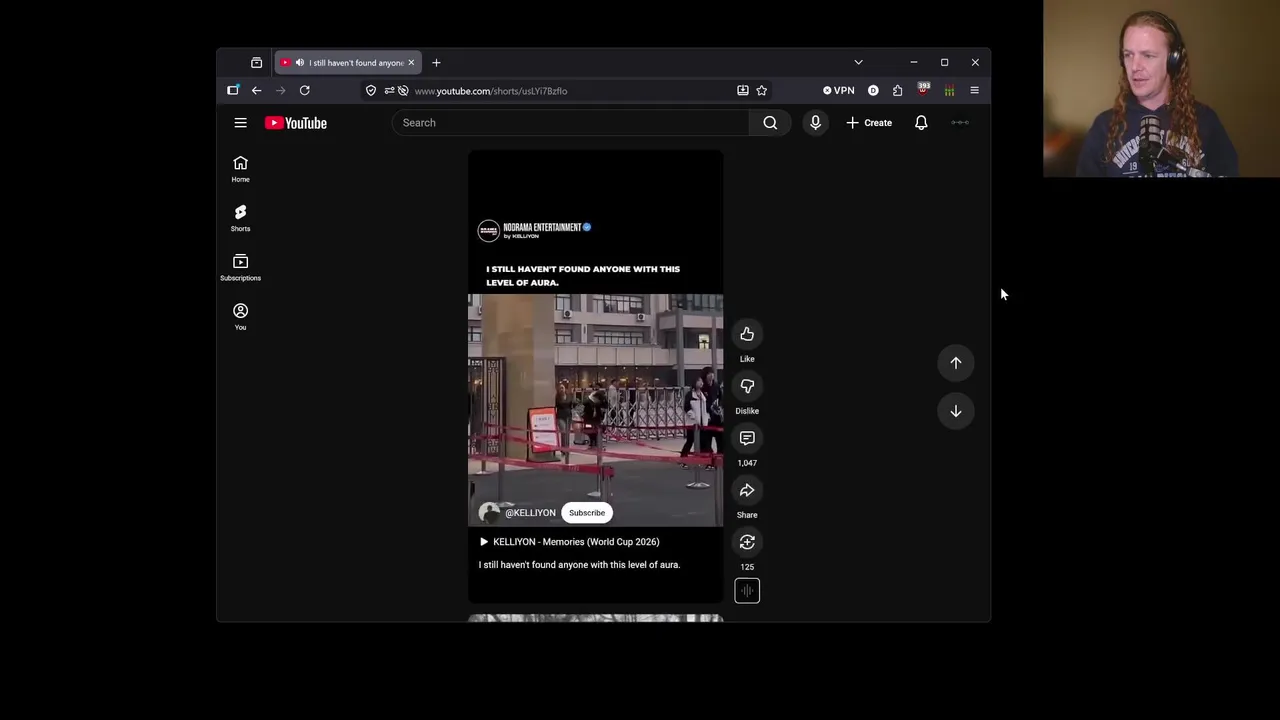Click the magnifier search button
The width and height of the screenshot is (1280, 720).
770,123
